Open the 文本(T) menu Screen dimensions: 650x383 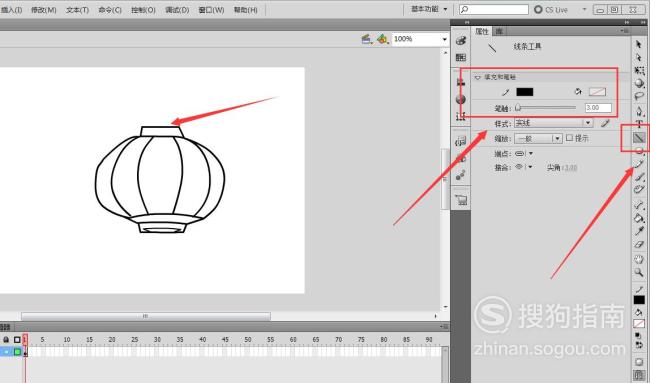point(77,10)
